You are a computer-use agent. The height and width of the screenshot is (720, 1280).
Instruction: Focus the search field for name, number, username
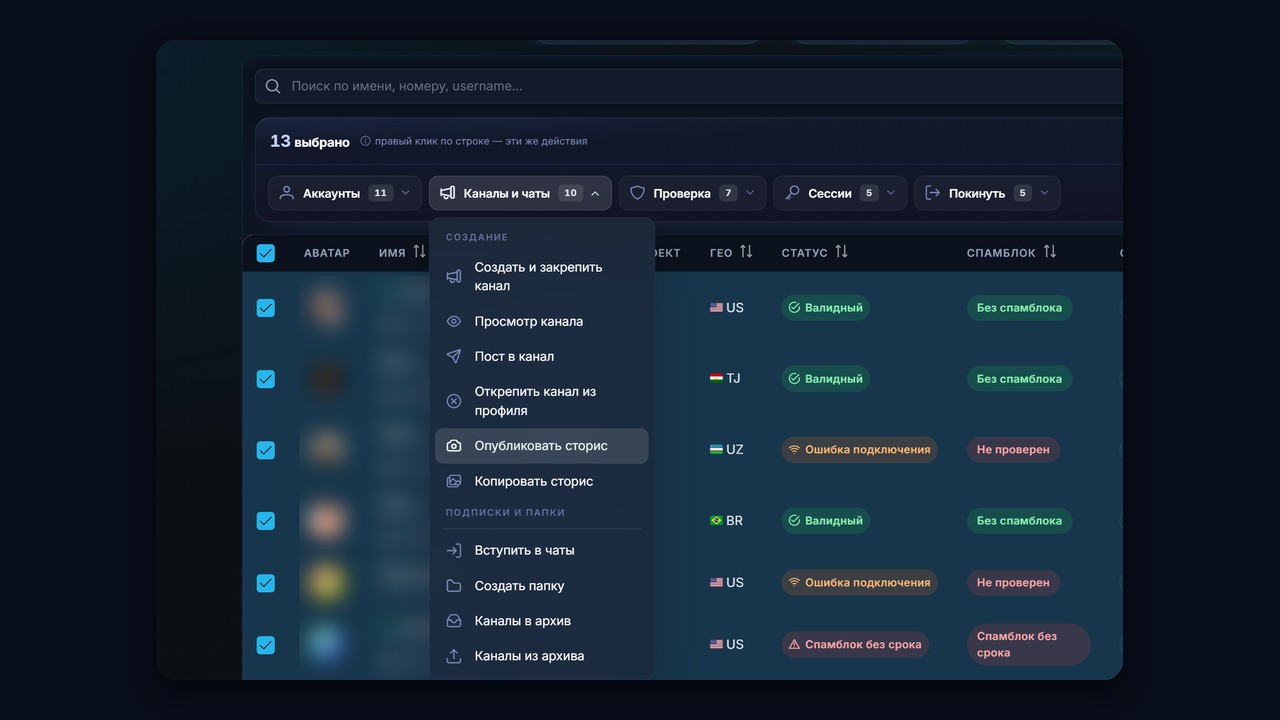point(690,86)
